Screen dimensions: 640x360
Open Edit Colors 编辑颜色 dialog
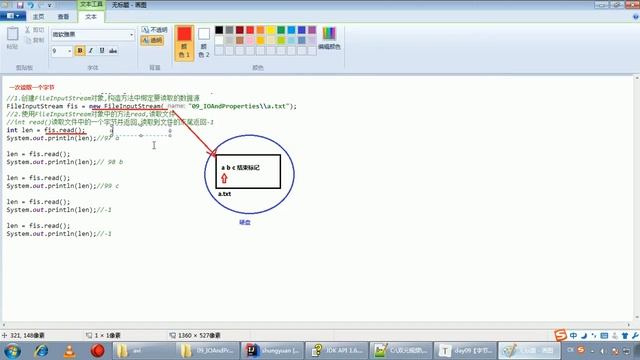329,39
